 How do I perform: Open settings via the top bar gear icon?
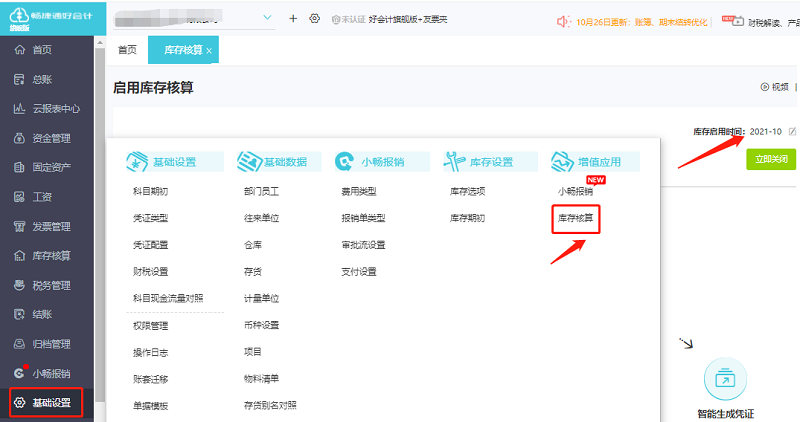[314, 19]
